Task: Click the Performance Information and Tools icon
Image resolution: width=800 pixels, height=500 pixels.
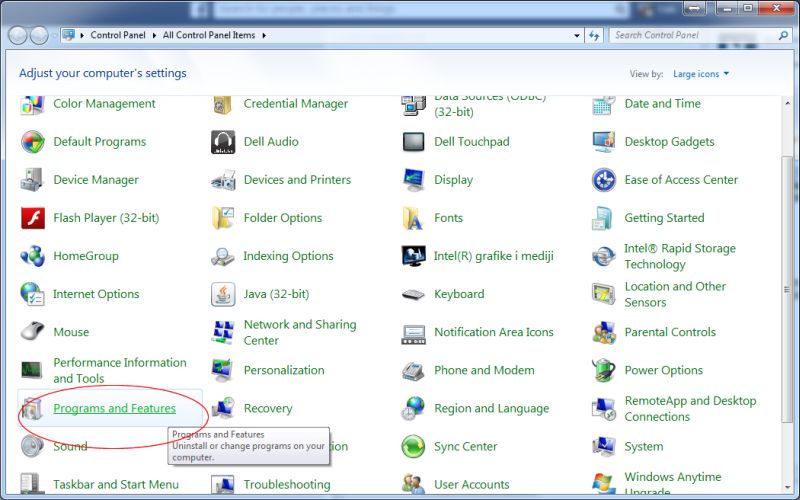Action: click(x=32, y=370)
